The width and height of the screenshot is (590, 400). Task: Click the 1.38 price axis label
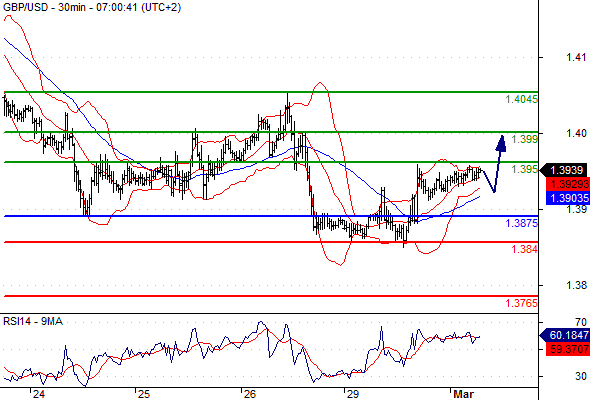pyautogui.click(x=576, y=285)
